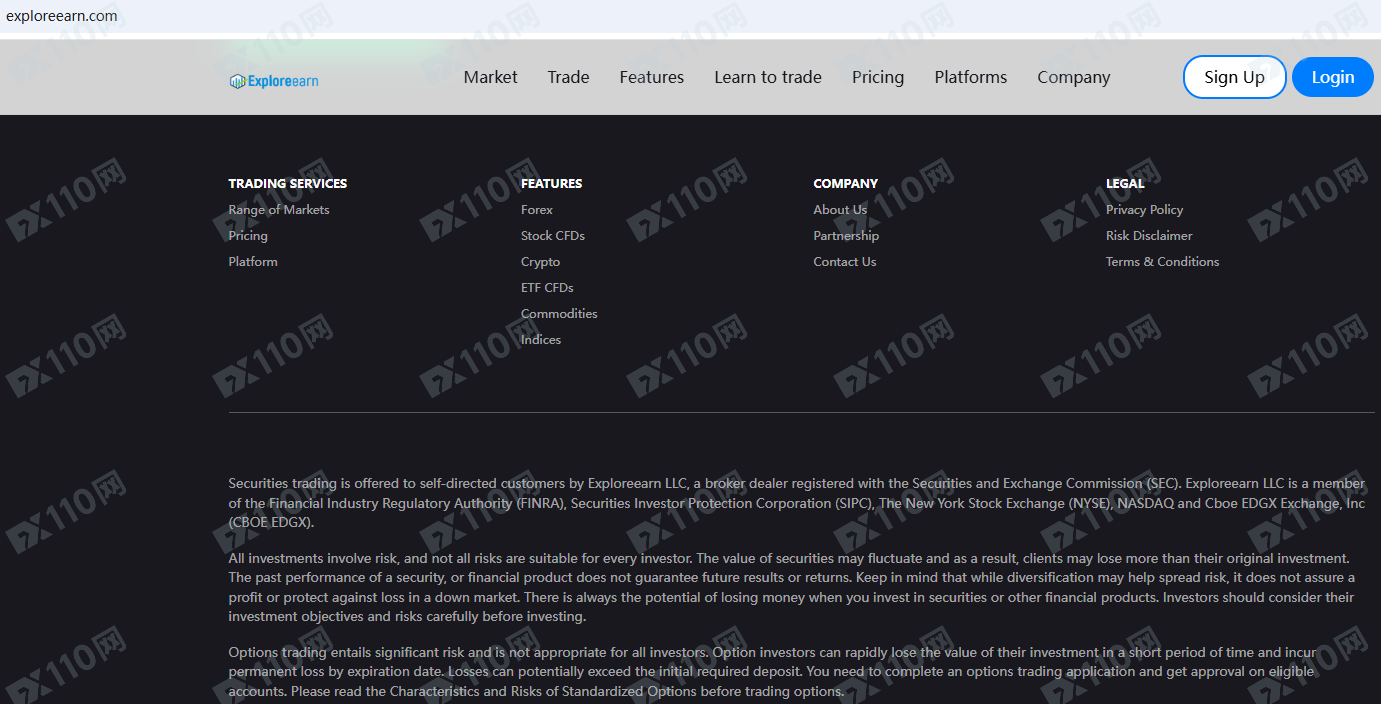Image resolution: width=1381 pixels, height=704 pixels.
Task: Open the Trade menu
Action: pos(568,77)
